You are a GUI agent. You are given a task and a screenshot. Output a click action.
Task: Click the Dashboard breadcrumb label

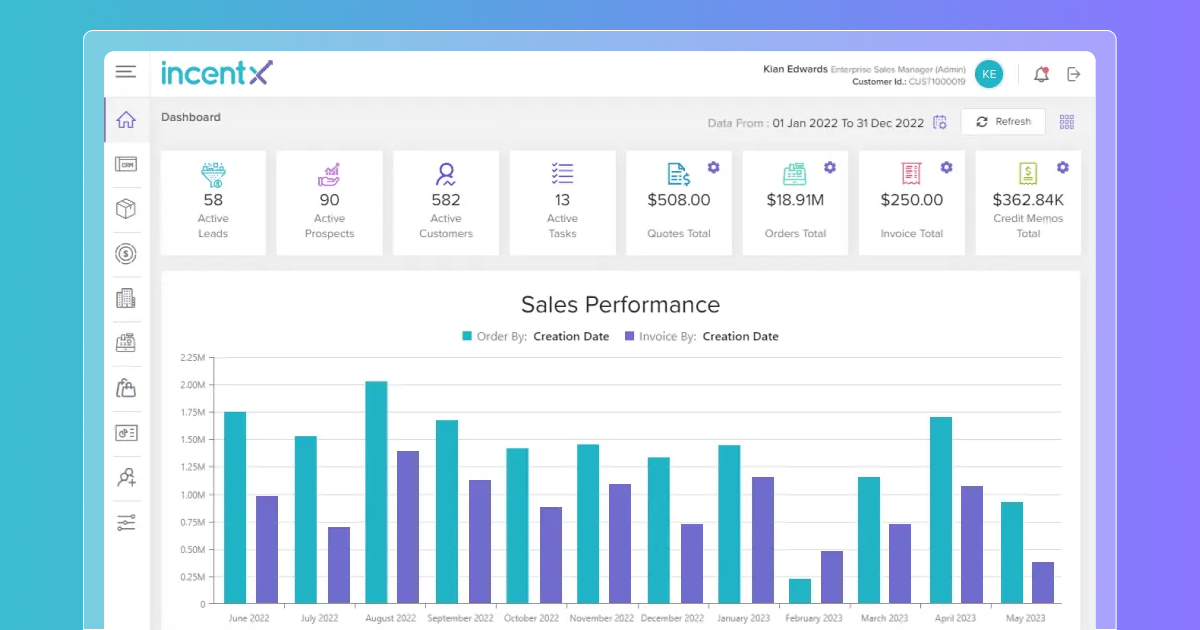tap(190, 117)
